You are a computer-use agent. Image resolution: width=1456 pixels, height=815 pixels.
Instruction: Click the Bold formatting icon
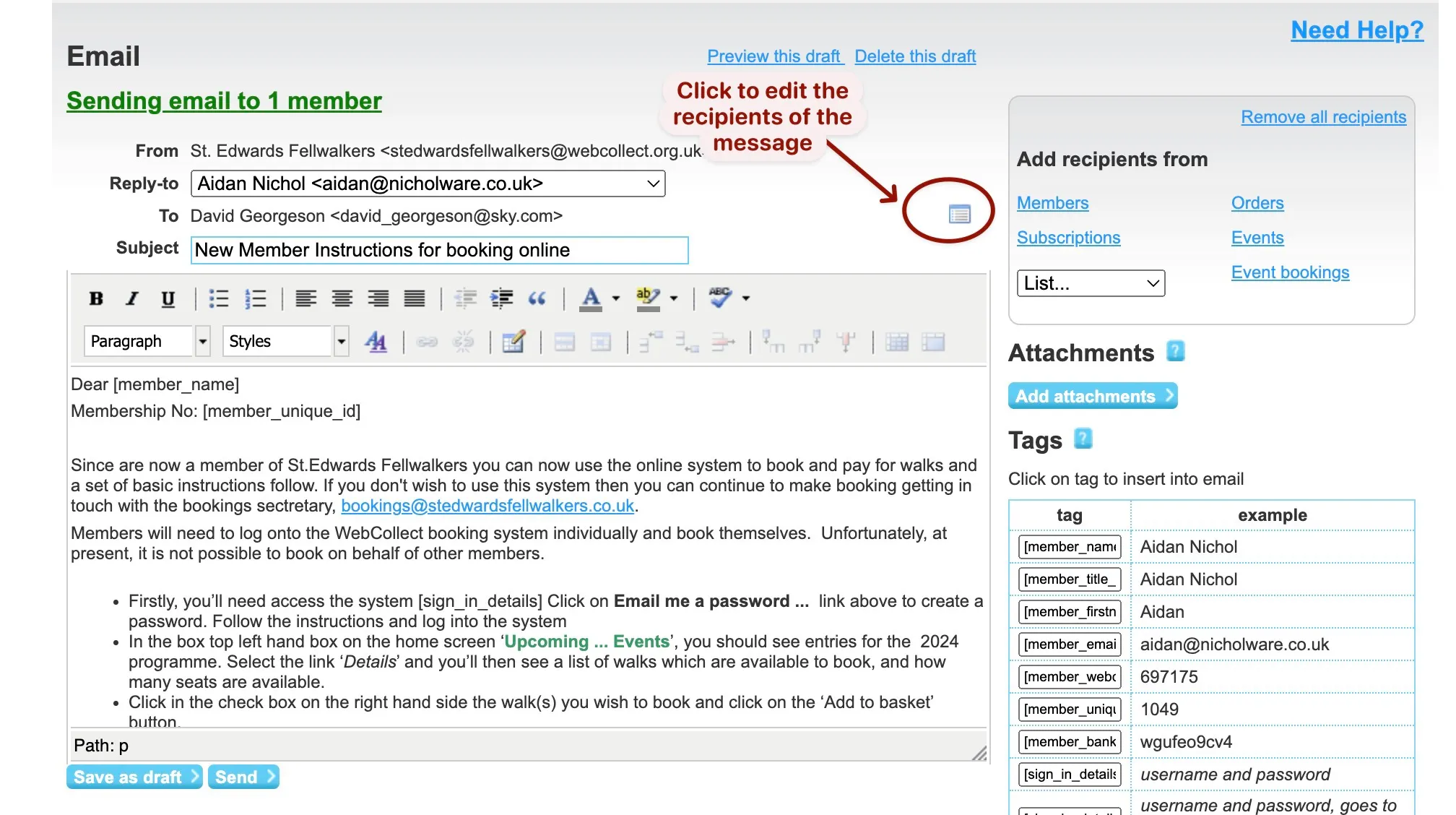pyautogui.click(x=96, y=298)
